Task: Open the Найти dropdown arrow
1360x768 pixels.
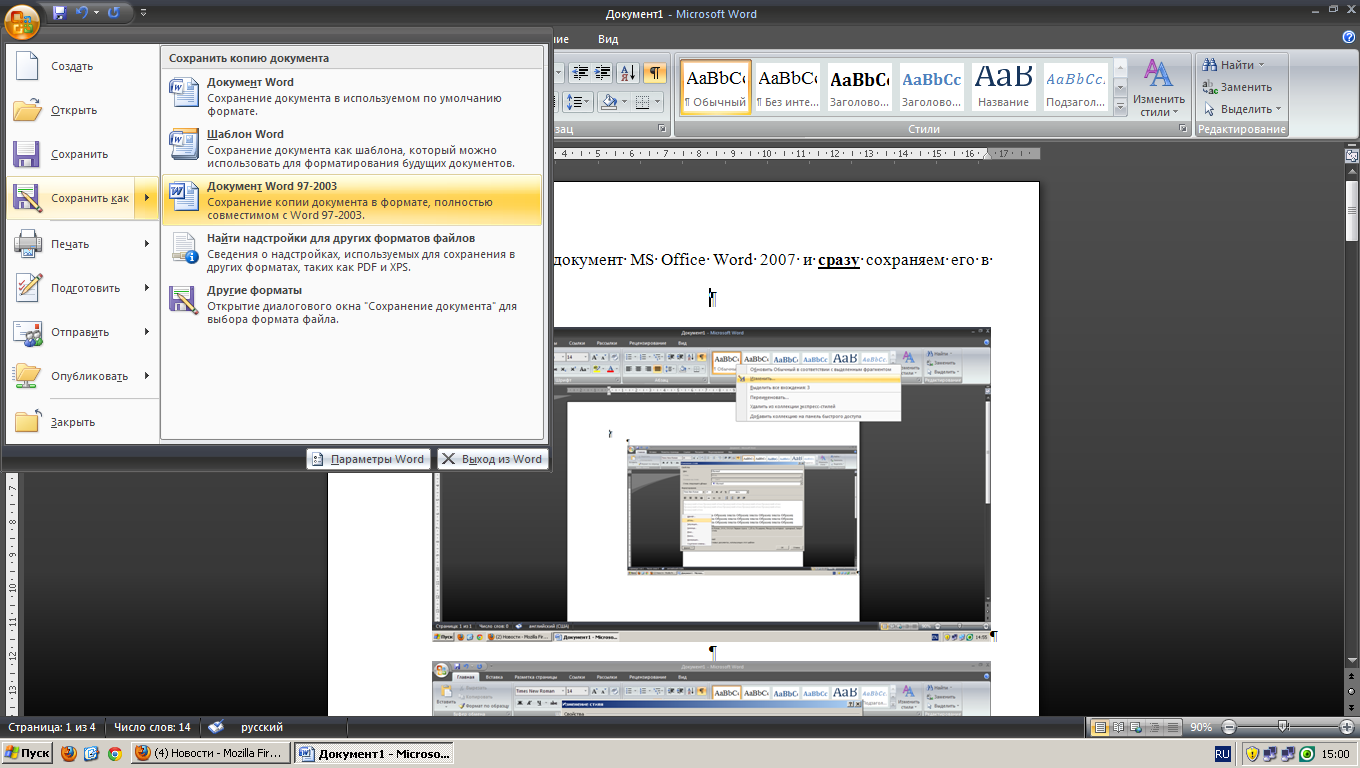Action: [1261, 65]
